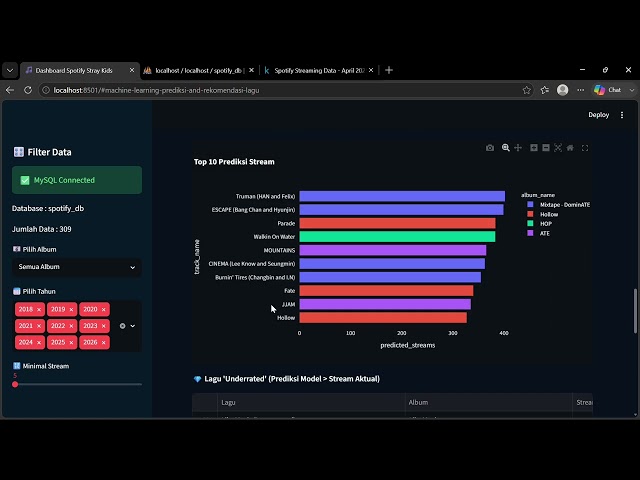
Task: Open chart in fullscreen view
Action: point(585,148)
